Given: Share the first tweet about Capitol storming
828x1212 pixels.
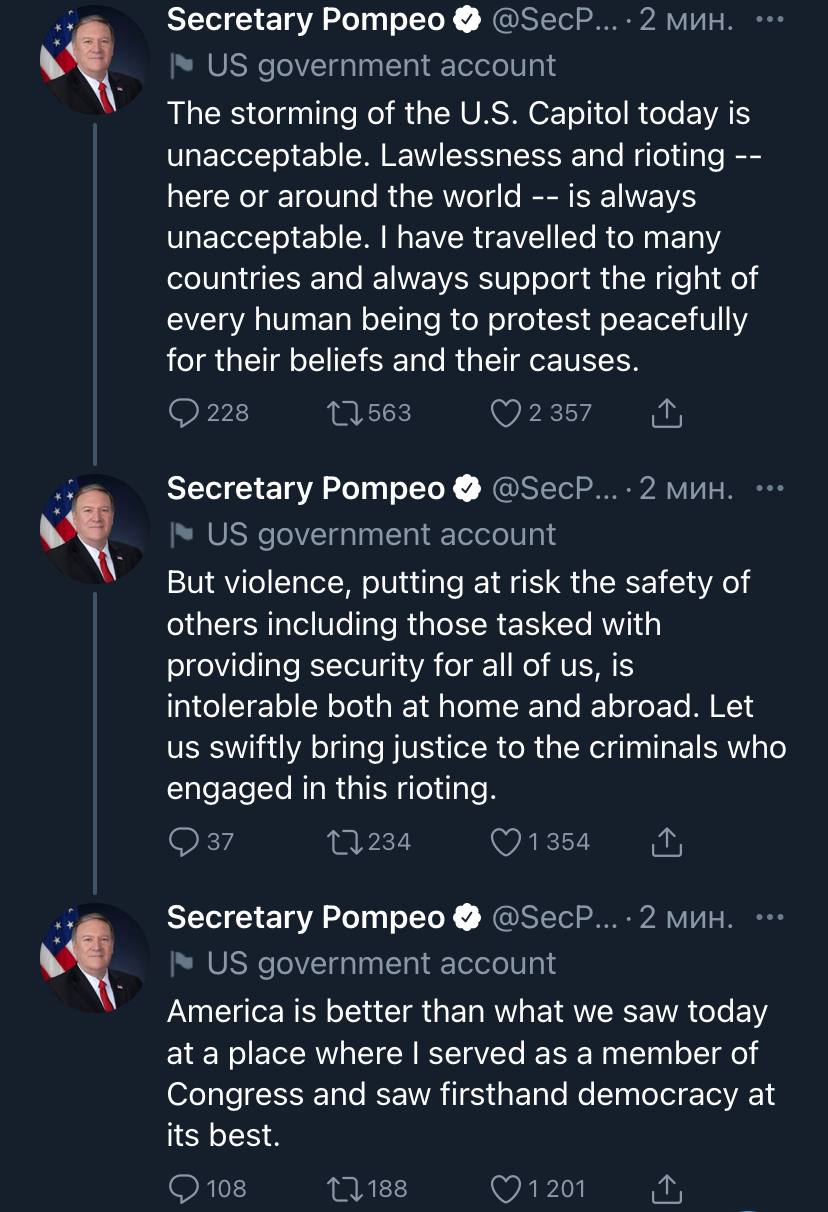Looking at the screenshot, I should 666,413.
